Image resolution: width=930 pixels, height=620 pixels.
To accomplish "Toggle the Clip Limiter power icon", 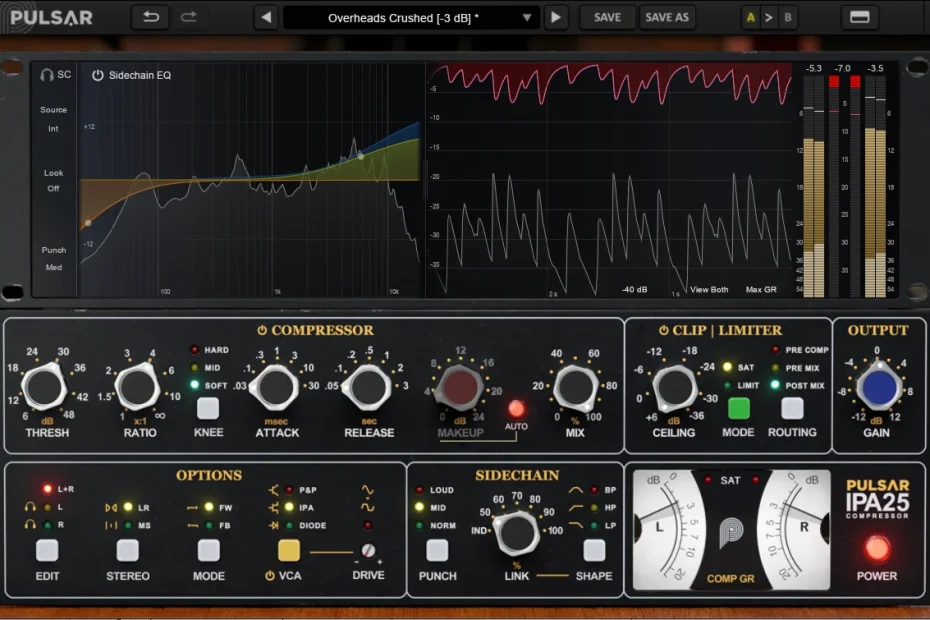I will pyautogui.click(x=664, y=330).
